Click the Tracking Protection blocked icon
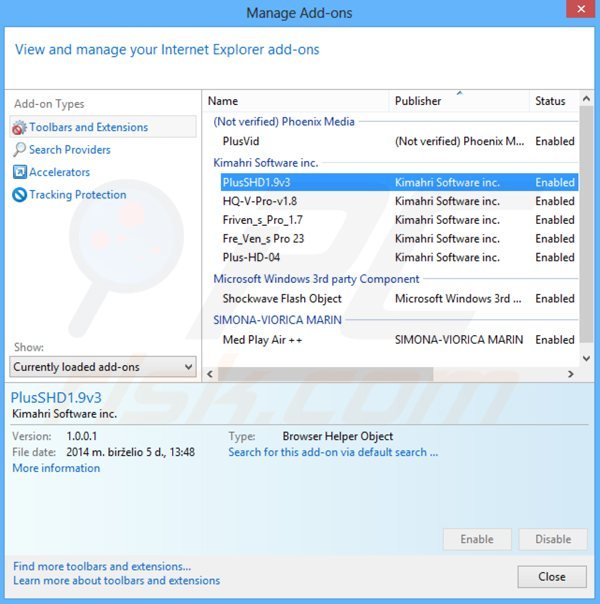 (x=20, y=195)
